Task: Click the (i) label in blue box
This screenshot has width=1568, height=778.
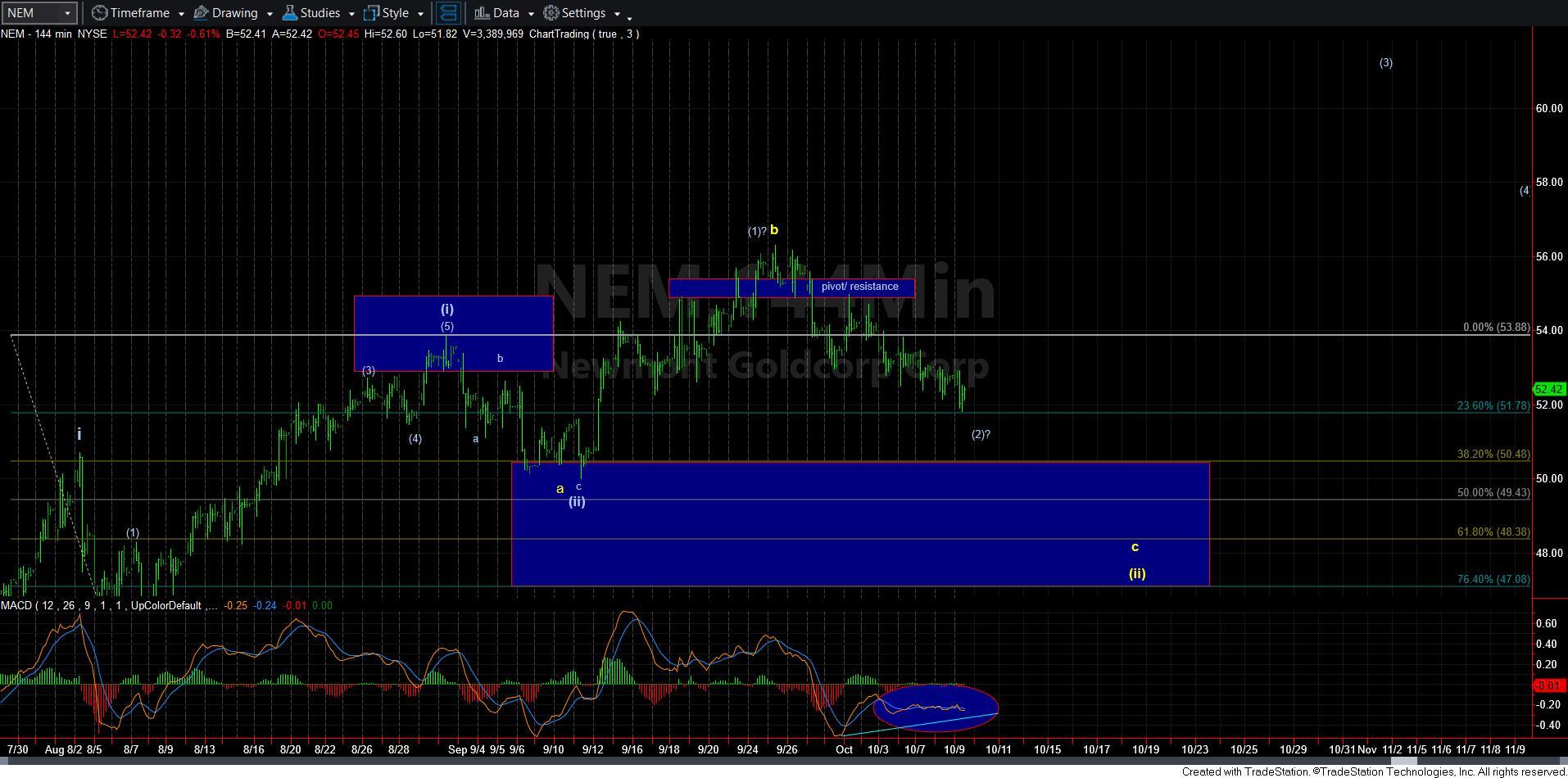Action: click(447, 309)
